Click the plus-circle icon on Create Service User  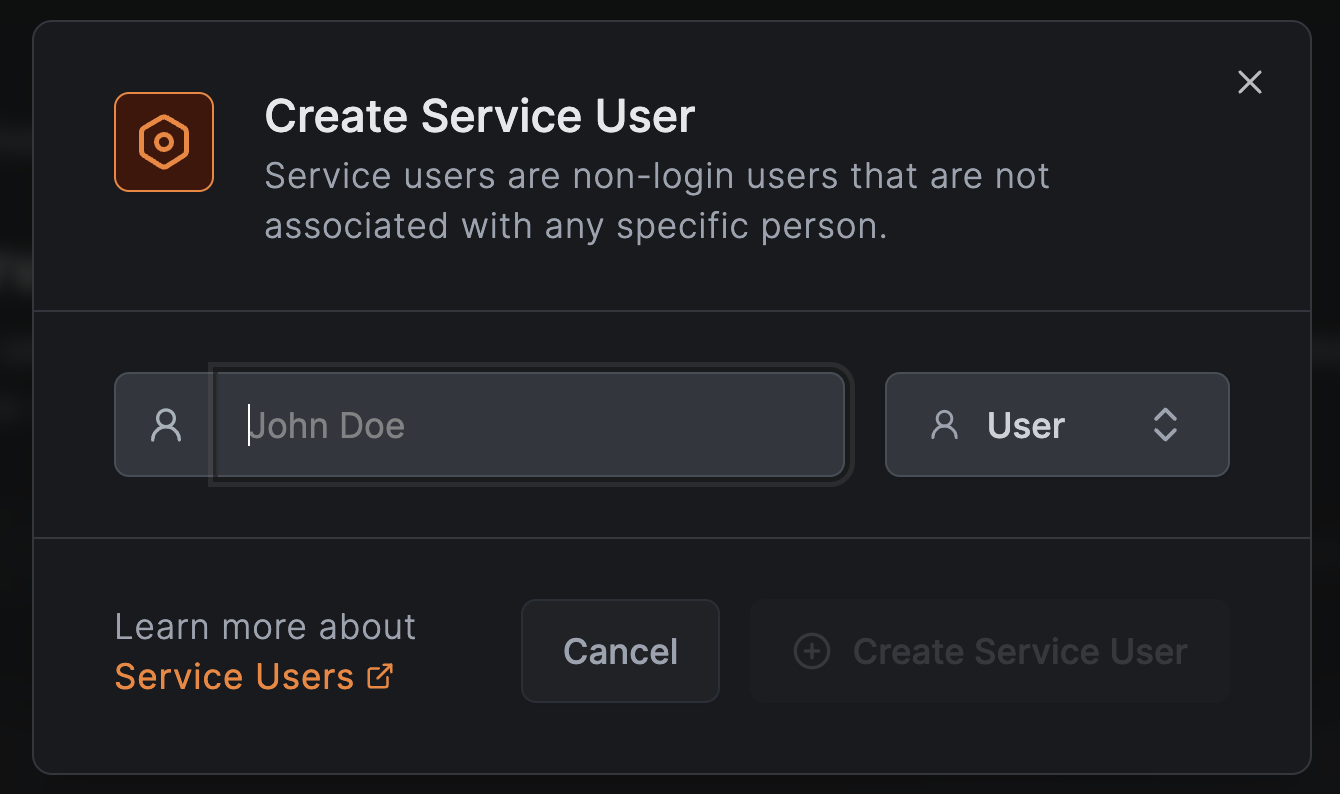click(x=811, y=651)
